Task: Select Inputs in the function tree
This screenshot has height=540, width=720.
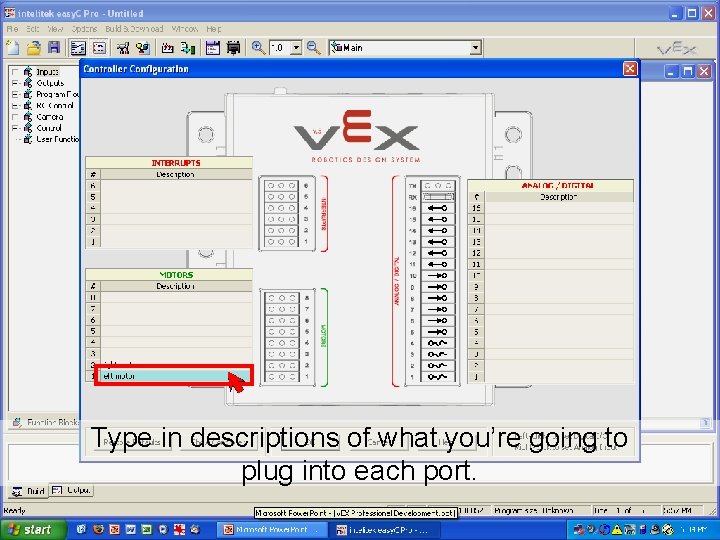Action: click(47, 72)
